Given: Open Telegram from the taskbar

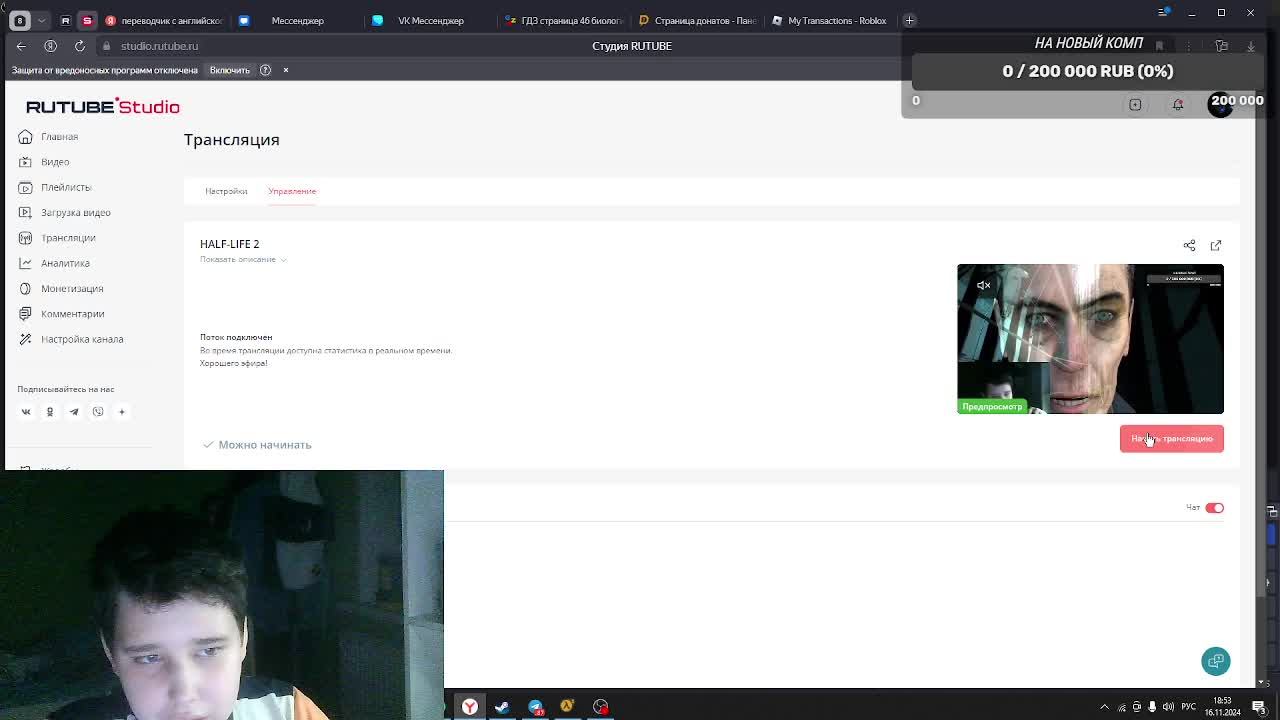Looking at the screenshot, I should (535, 707).
